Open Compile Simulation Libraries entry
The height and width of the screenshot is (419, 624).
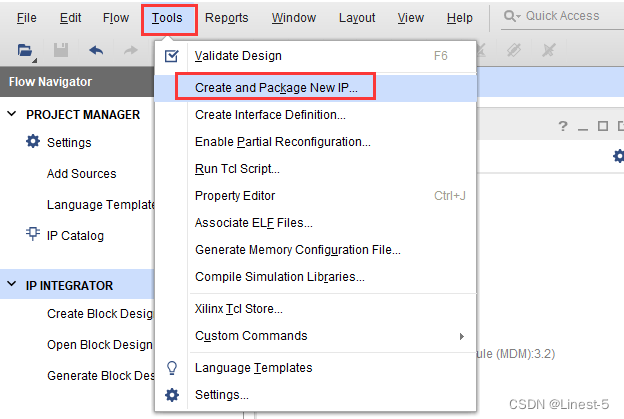pyautogui.click(x=279, y=277)
